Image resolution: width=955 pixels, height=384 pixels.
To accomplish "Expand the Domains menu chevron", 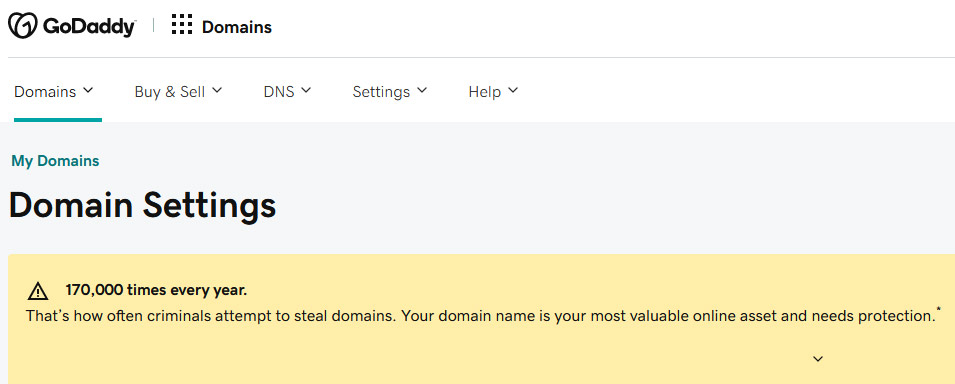I will pos(88,90).
